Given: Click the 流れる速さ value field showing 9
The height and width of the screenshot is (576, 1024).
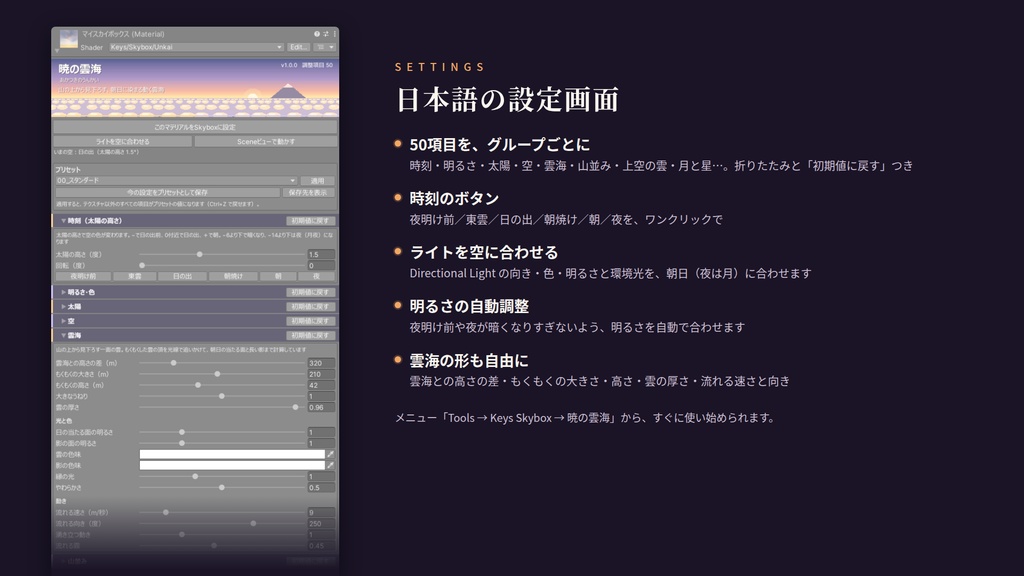Looking at the screenshot, I should coord(321,513).
